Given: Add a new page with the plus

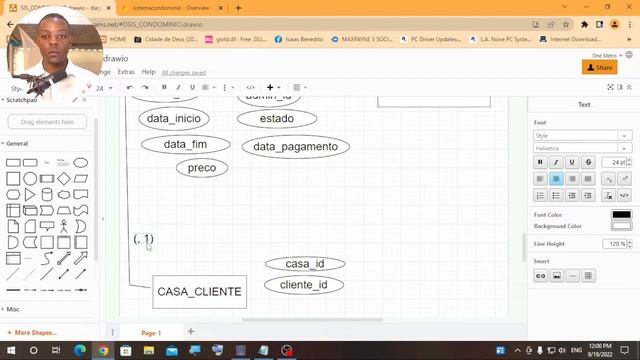Looking at the screenshot, I should (x=191, y=331).
